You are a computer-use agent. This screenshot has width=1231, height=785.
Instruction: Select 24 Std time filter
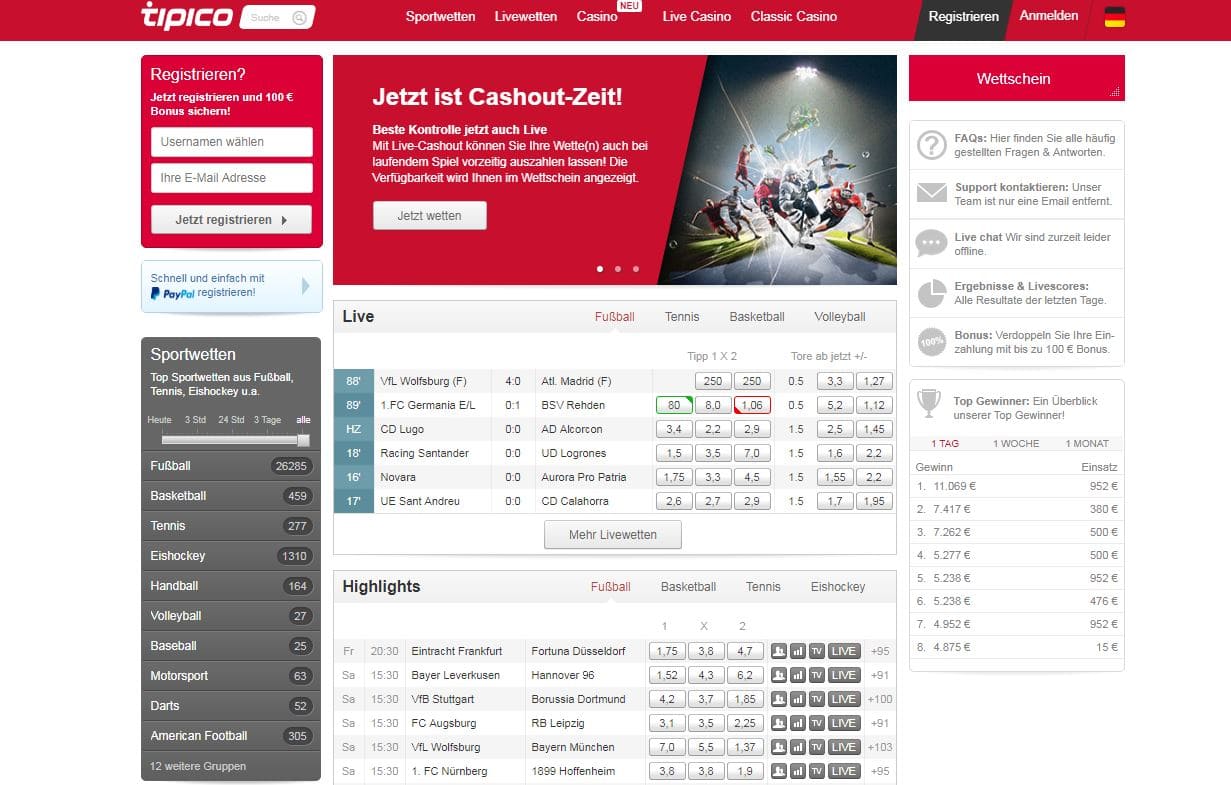coord(231,420)
